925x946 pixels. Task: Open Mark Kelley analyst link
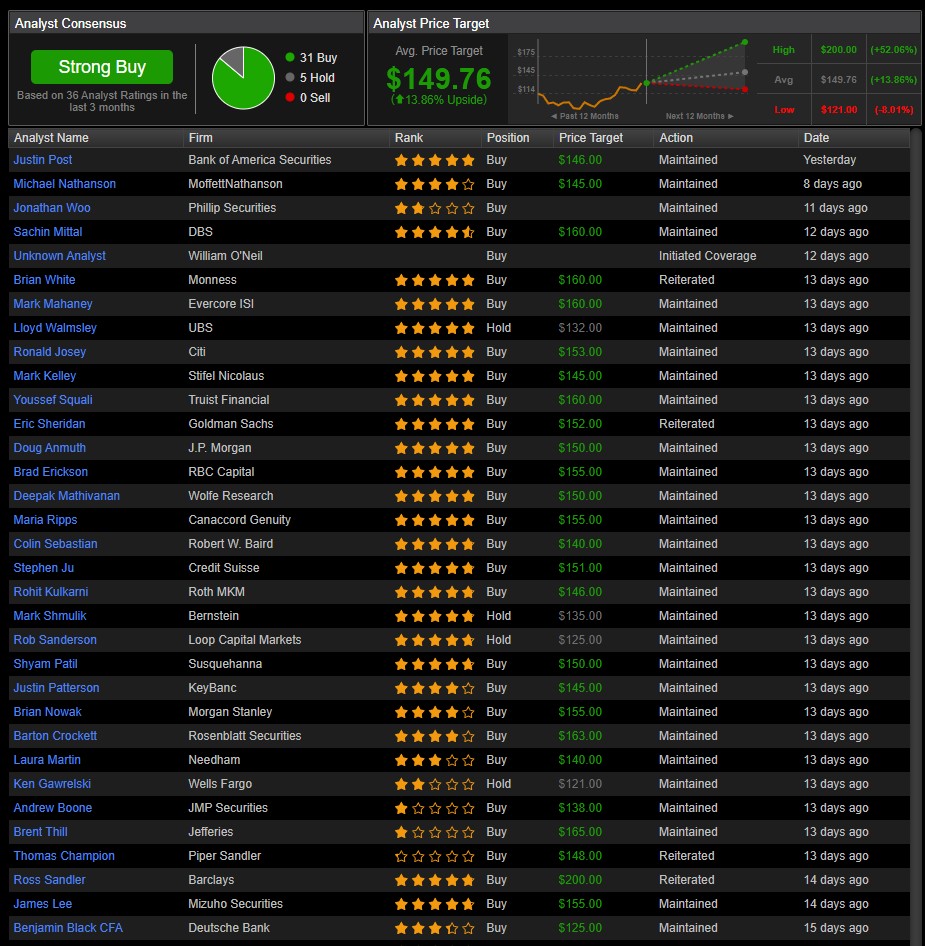[x=45, y=376]
